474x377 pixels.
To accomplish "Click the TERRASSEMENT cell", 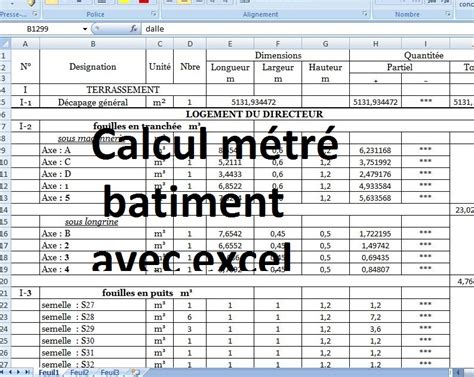I will pos(123,90).
